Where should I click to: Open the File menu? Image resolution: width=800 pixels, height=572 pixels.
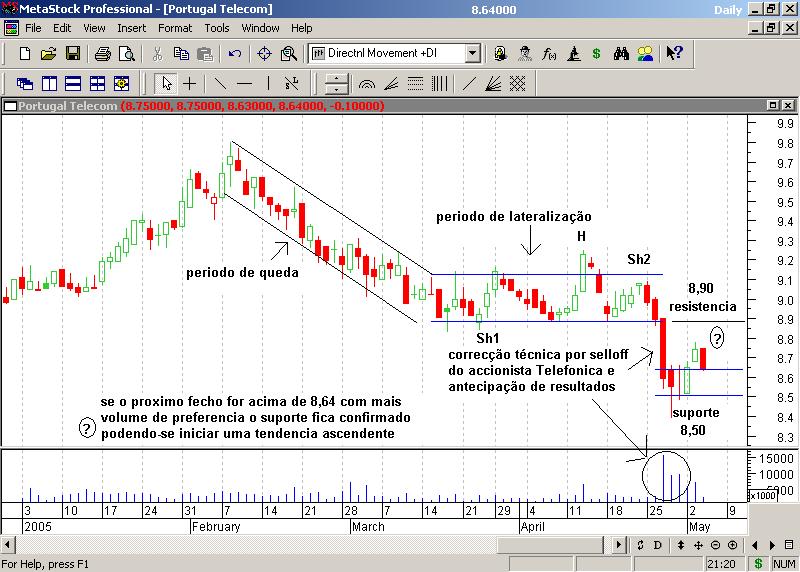[33, 28]
